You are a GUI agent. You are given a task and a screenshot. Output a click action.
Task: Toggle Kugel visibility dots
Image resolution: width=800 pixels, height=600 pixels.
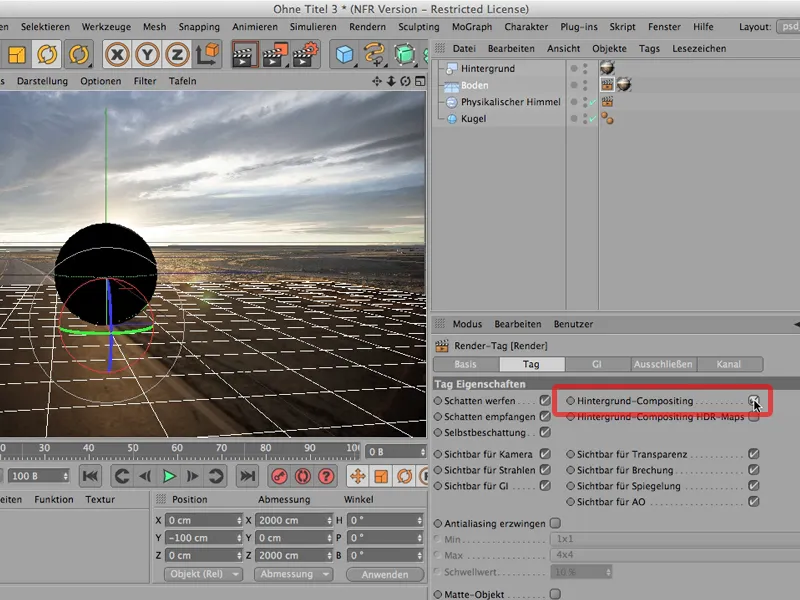[585, 118]
